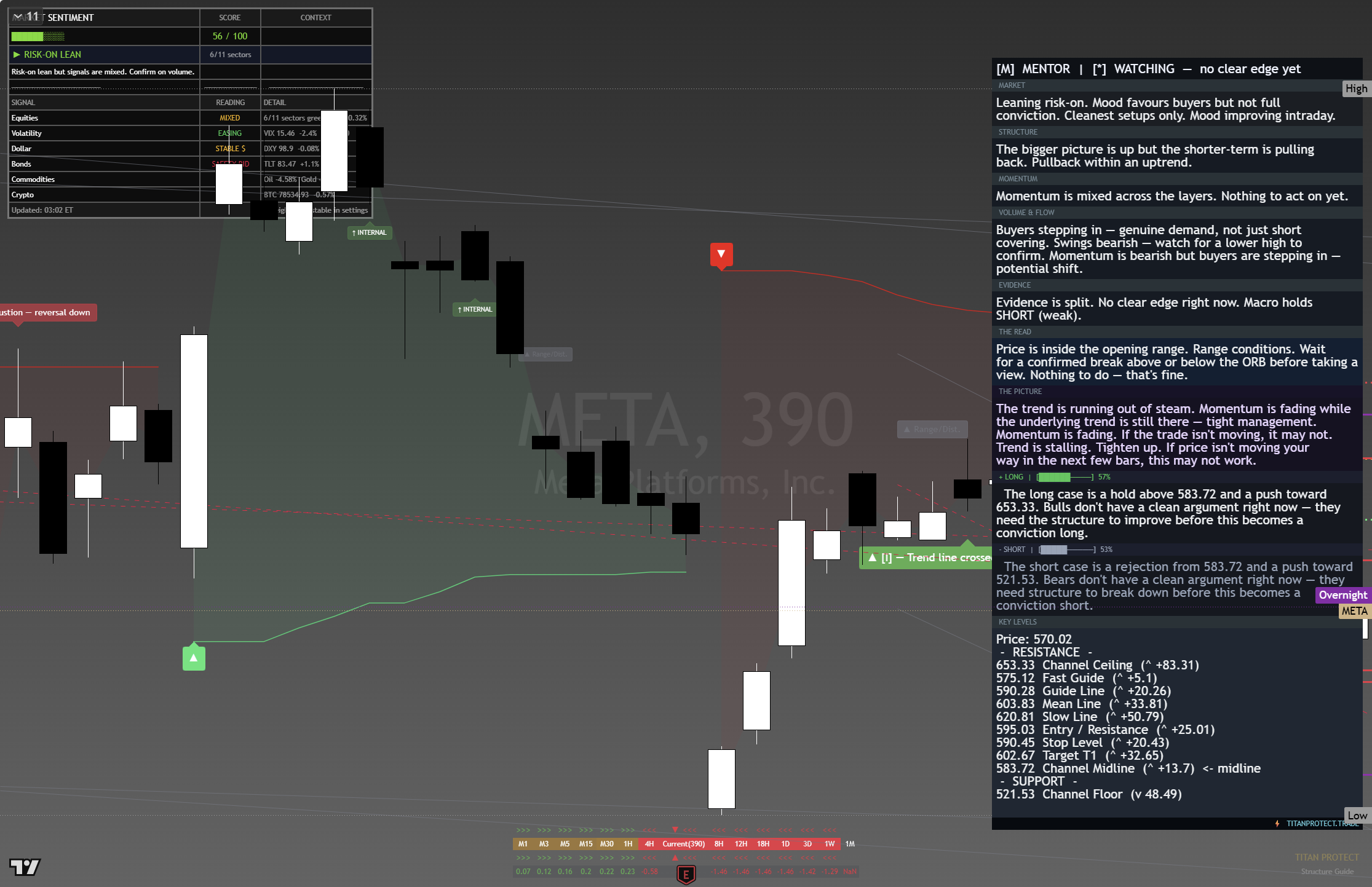Image resolution: width=1372 pixels, height=887 pixels.
Task: Click the red E earnings badge
Action: click(686, 873)
